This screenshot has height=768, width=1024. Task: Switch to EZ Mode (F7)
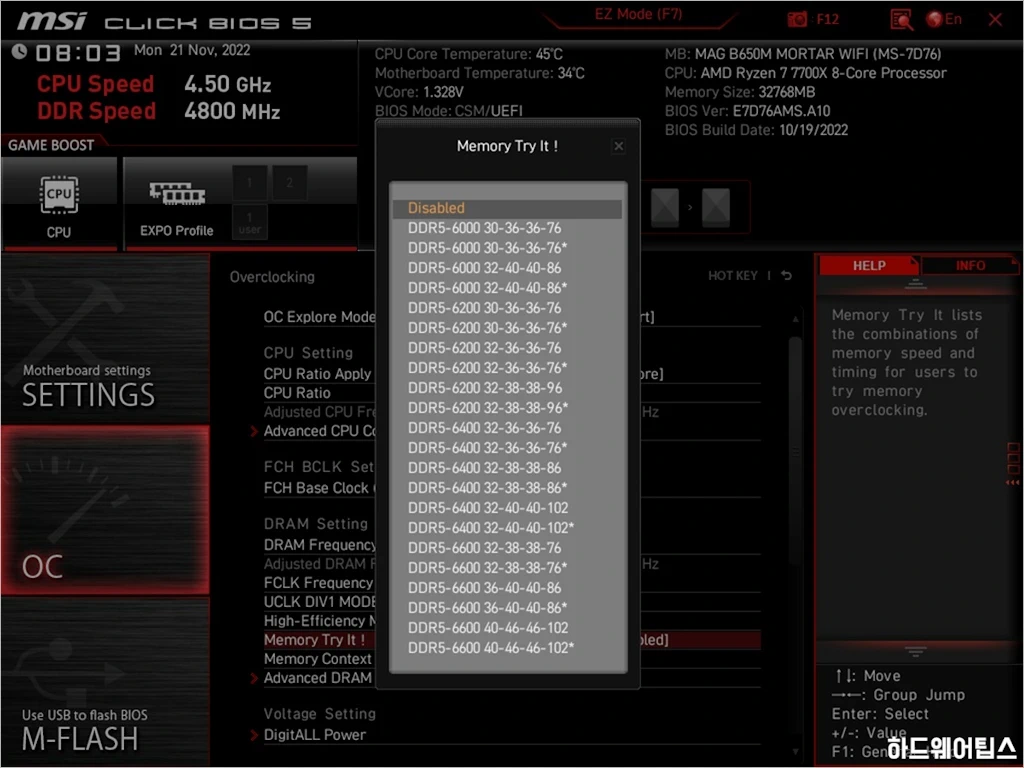pos(638,14)
